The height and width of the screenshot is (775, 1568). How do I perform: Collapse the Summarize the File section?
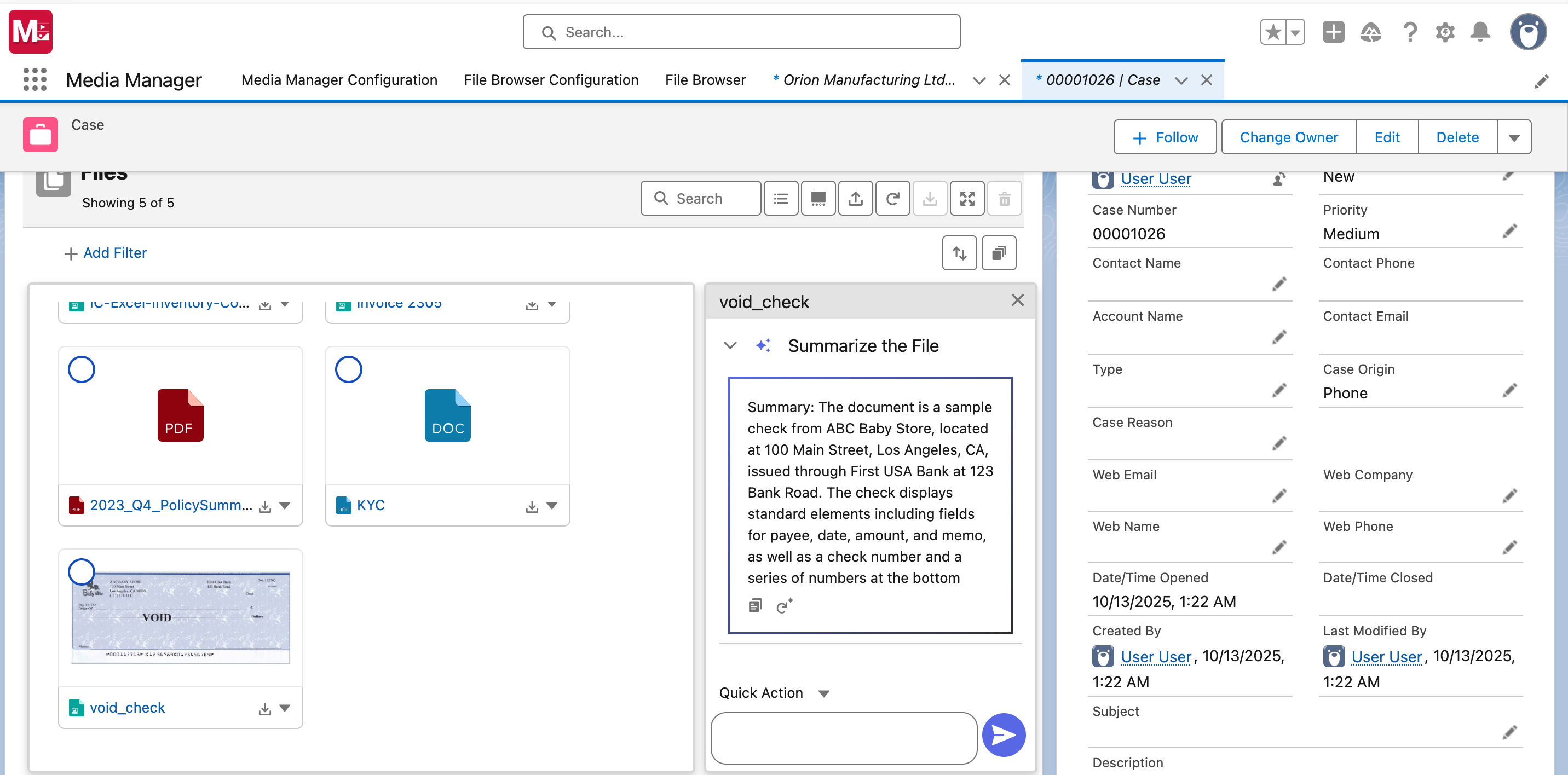coord(730,345)
